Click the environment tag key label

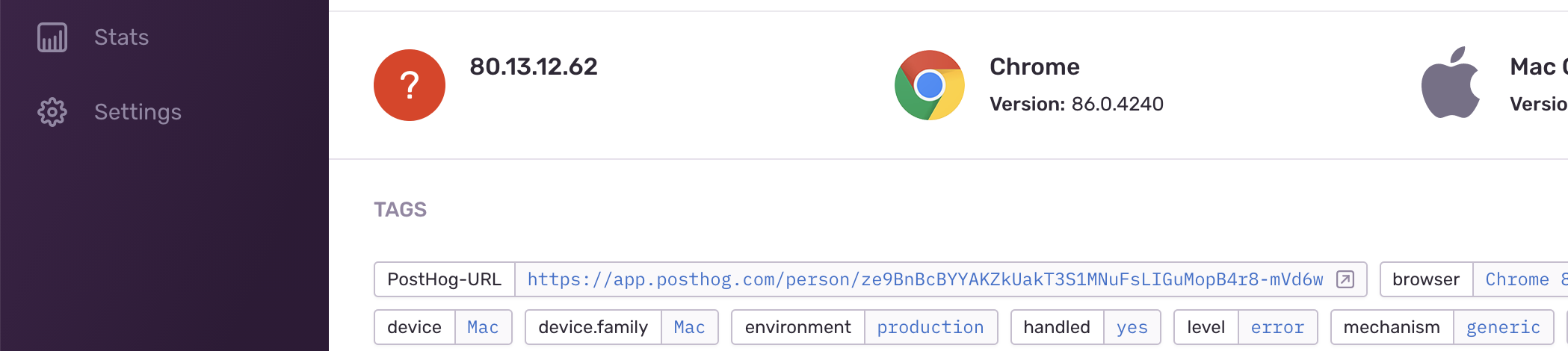797,327
